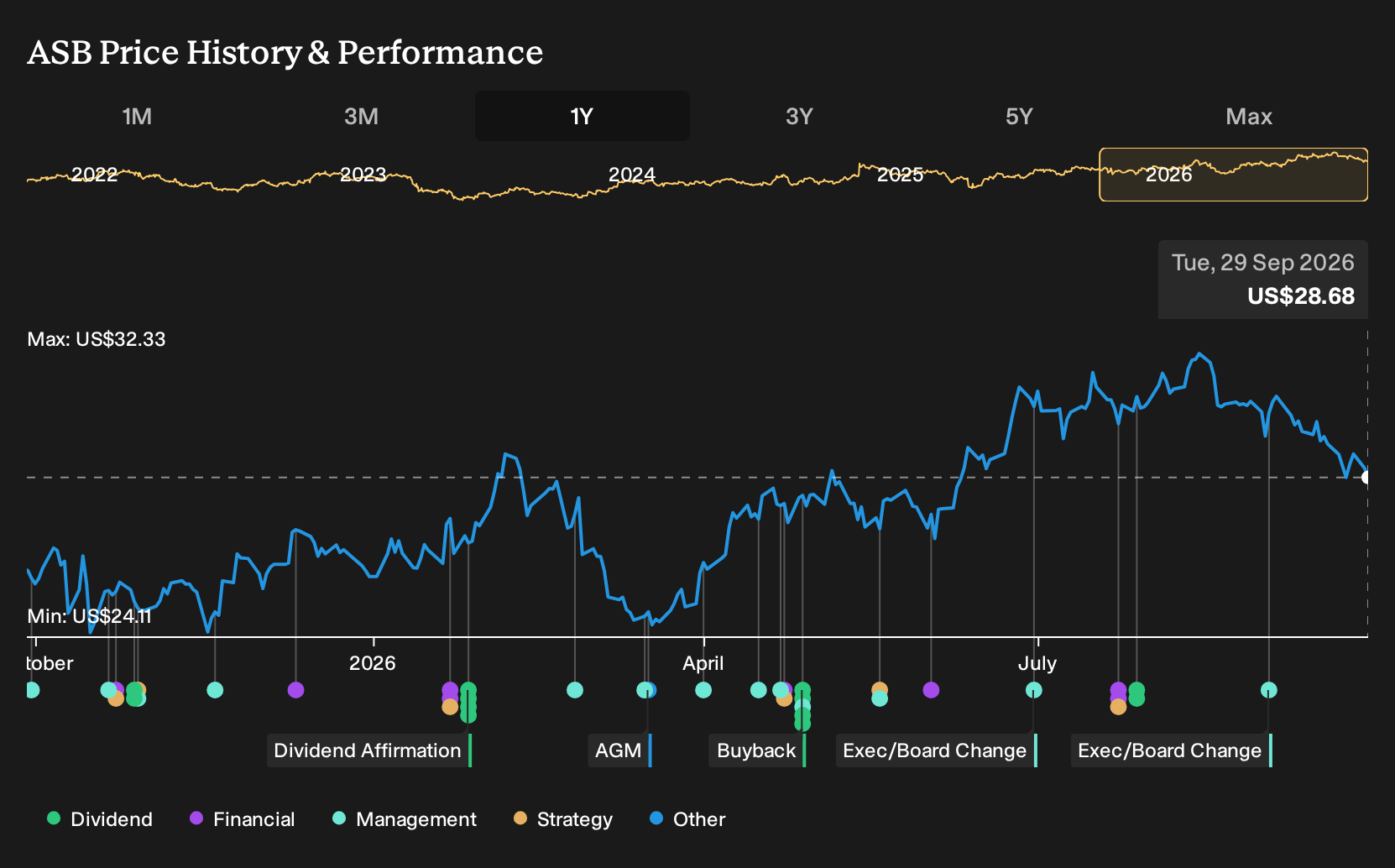Click the 'Tue, 29 Sep 2026' date text

1263,263
